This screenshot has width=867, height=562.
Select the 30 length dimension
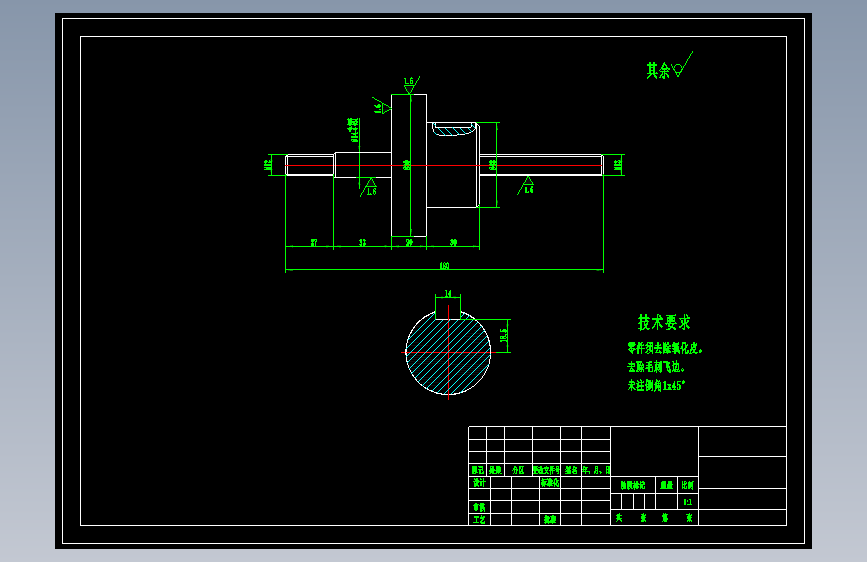(x=453, y=242)
